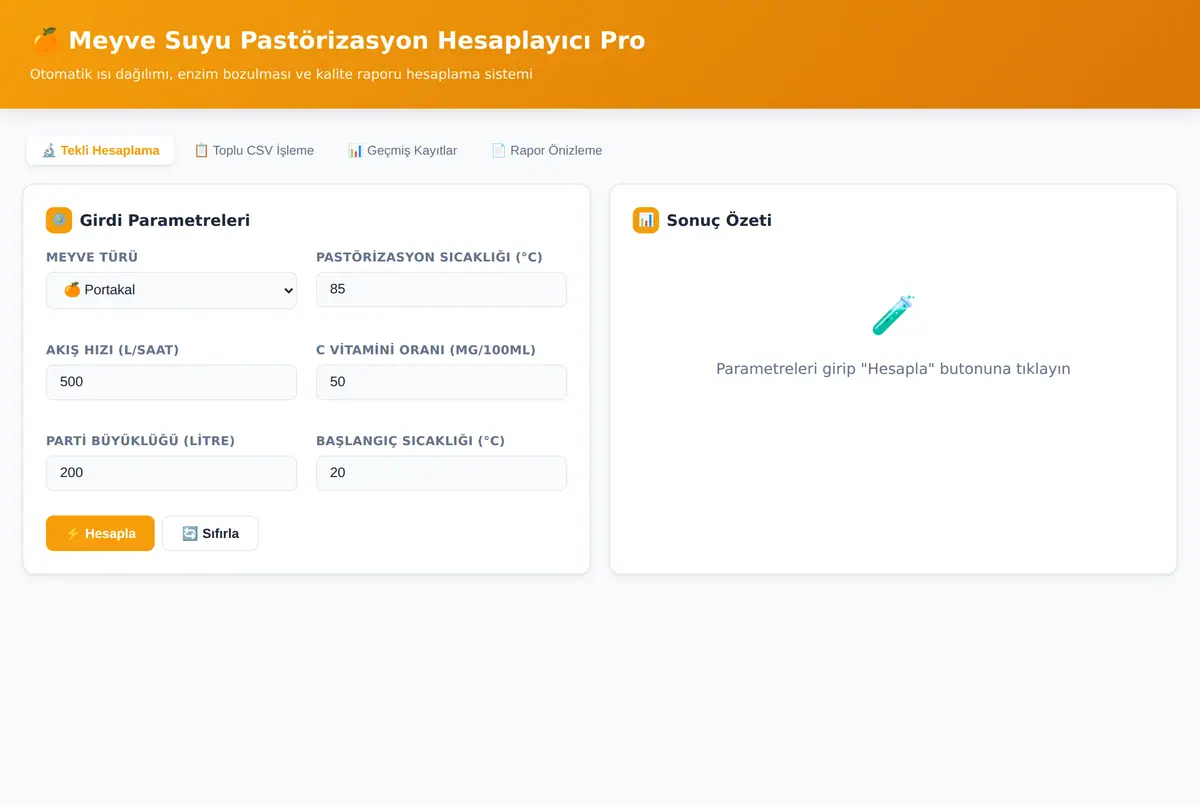Viewport: 1200px width, 806px height.
Task: Click the chart icon beside Sonuç Özeti
Action: 646,220
